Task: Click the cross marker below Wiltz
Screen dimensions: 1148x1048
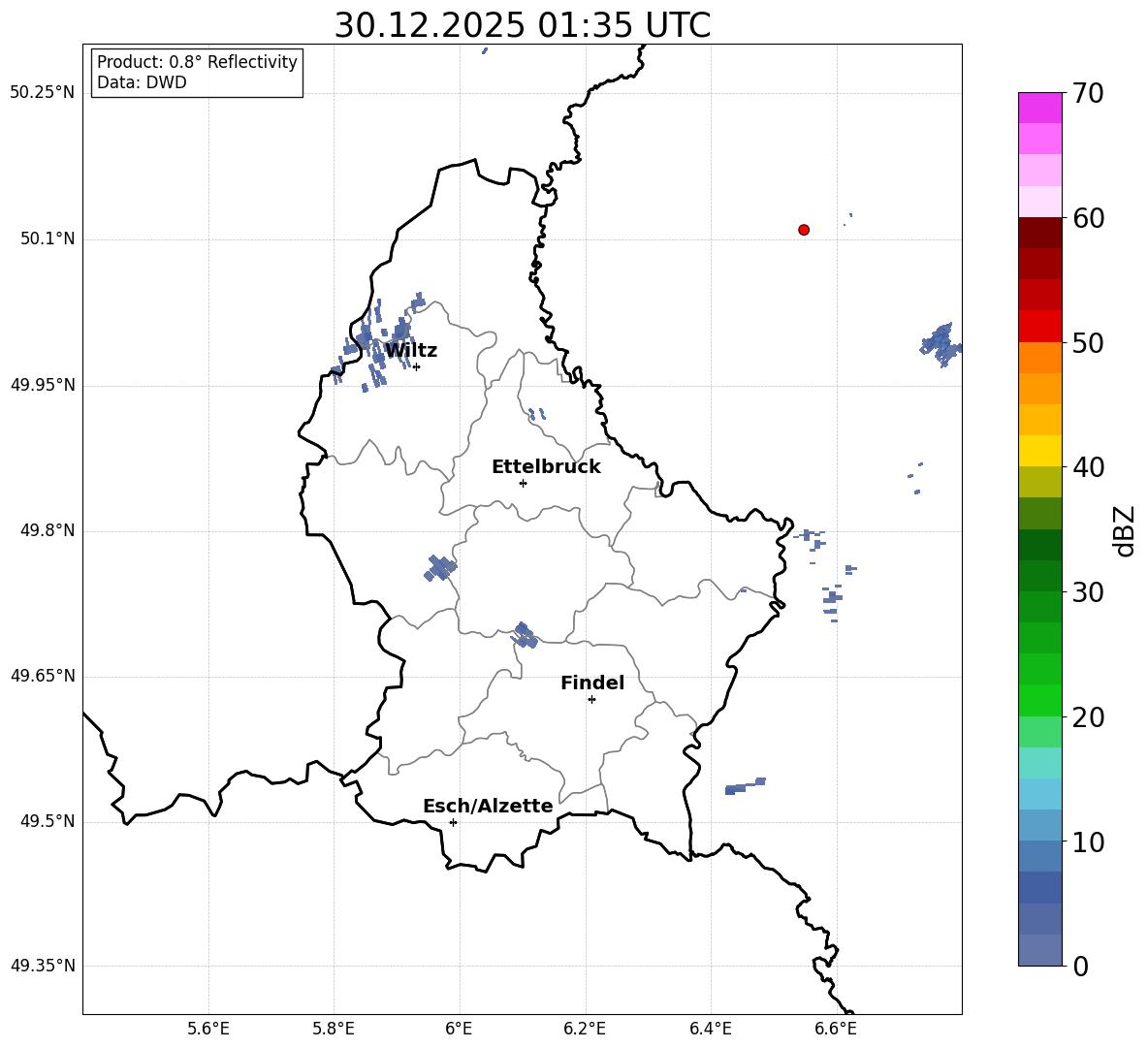Action: click(417, 366)
